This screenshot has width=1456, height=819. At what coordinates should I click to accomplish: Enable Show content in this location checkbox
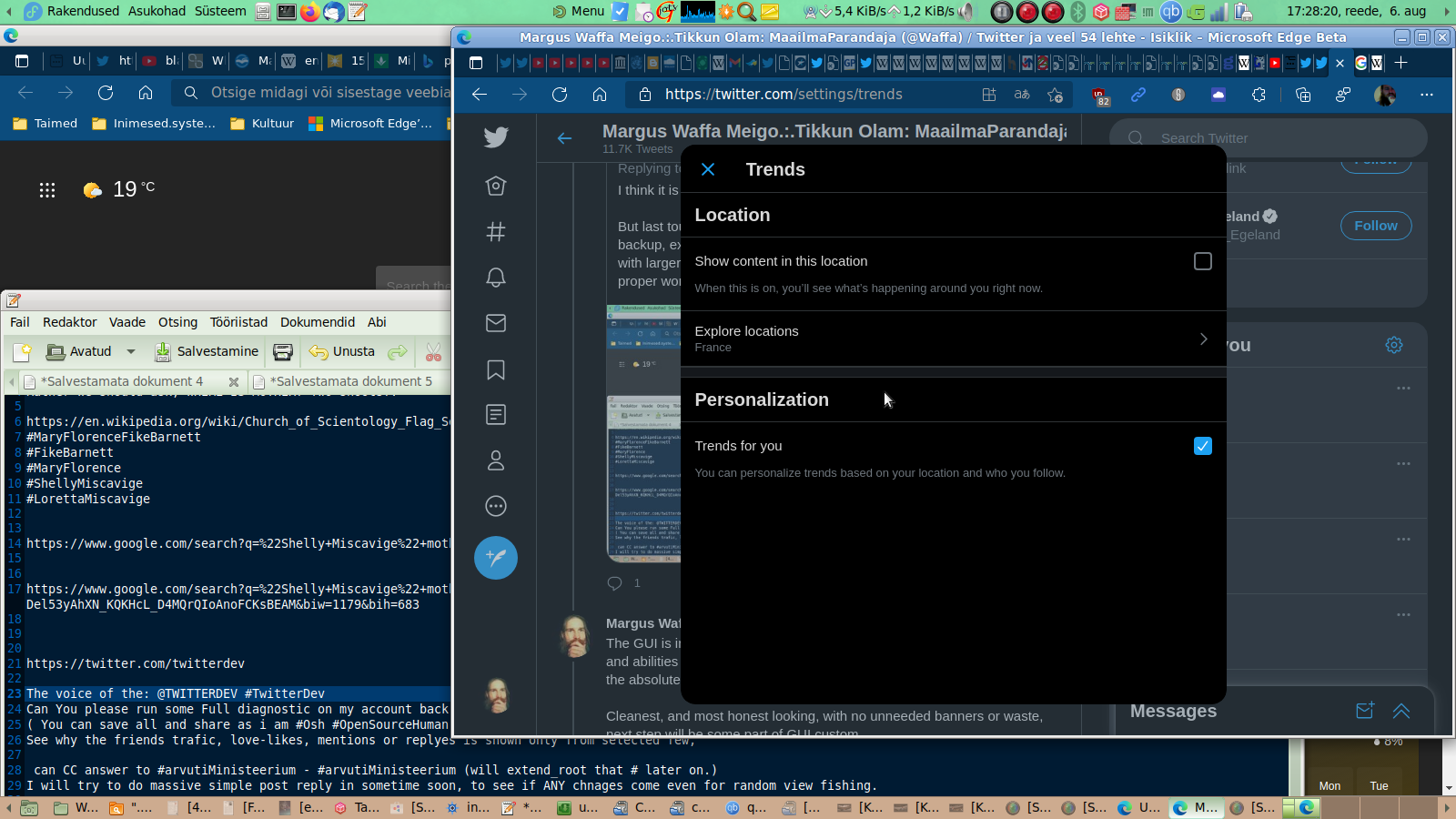(1202, 261)
